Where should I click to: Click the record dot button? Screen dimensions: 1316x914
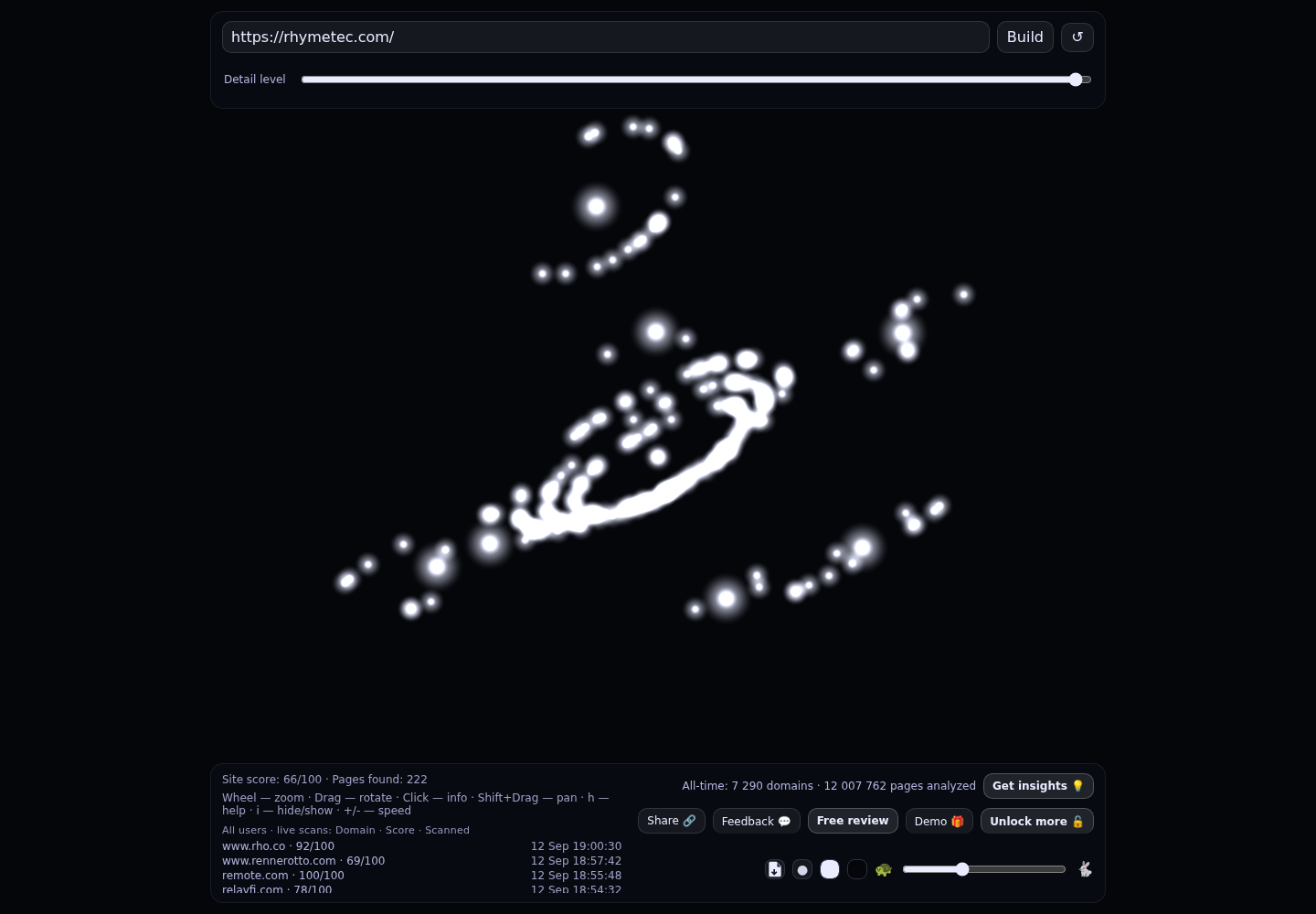(x=802, y=869)
